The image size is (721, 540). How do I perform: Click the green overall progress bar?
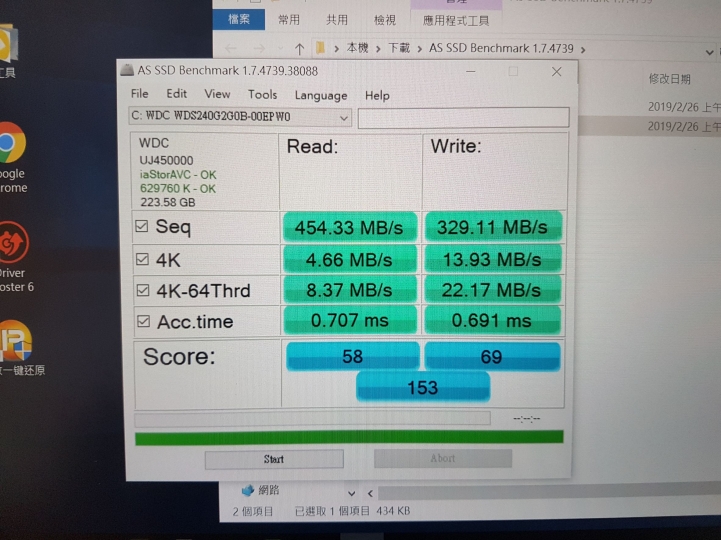(349, 437)
